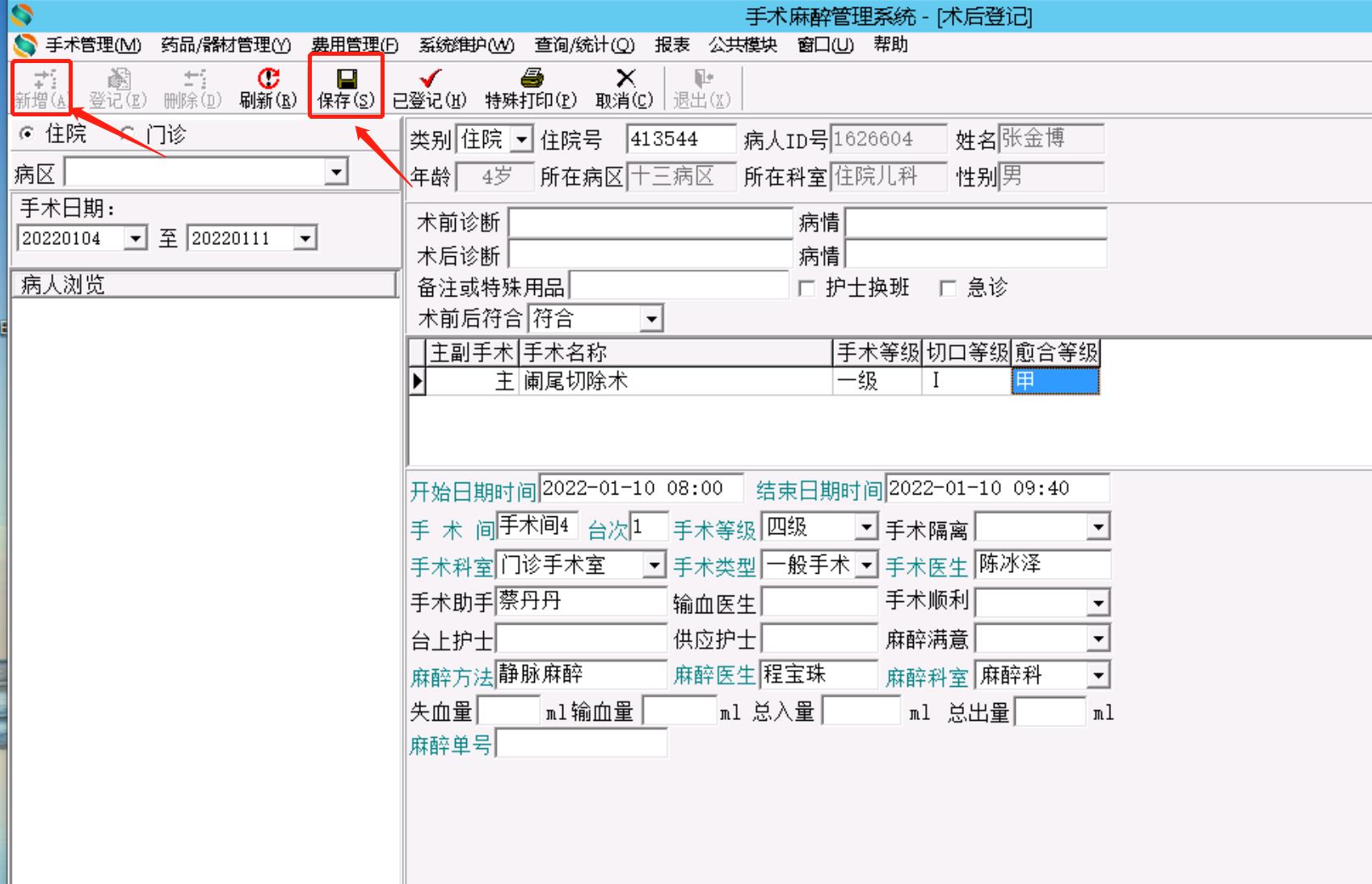This screenshot has height=884, width=1372.
Task: Open the 药品/器材管理(Y) menu
Action: pyautogui.click(x=225, y=45)
